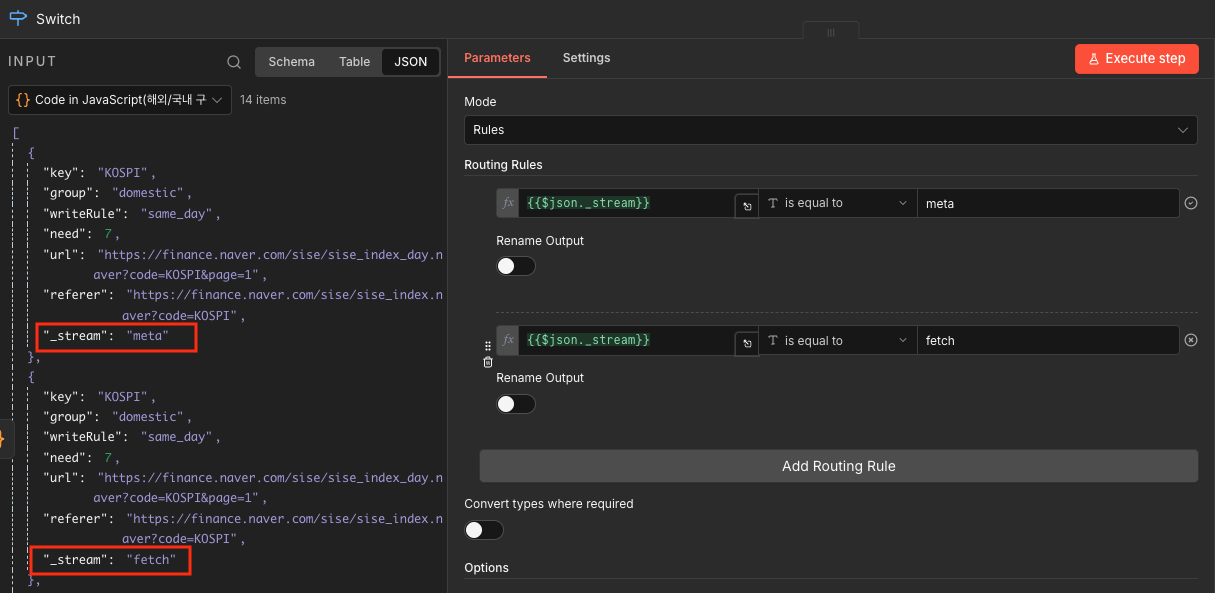Grab the drag handle of the fetch rule
Viewport: 1215px width, 593px height.
488,344
